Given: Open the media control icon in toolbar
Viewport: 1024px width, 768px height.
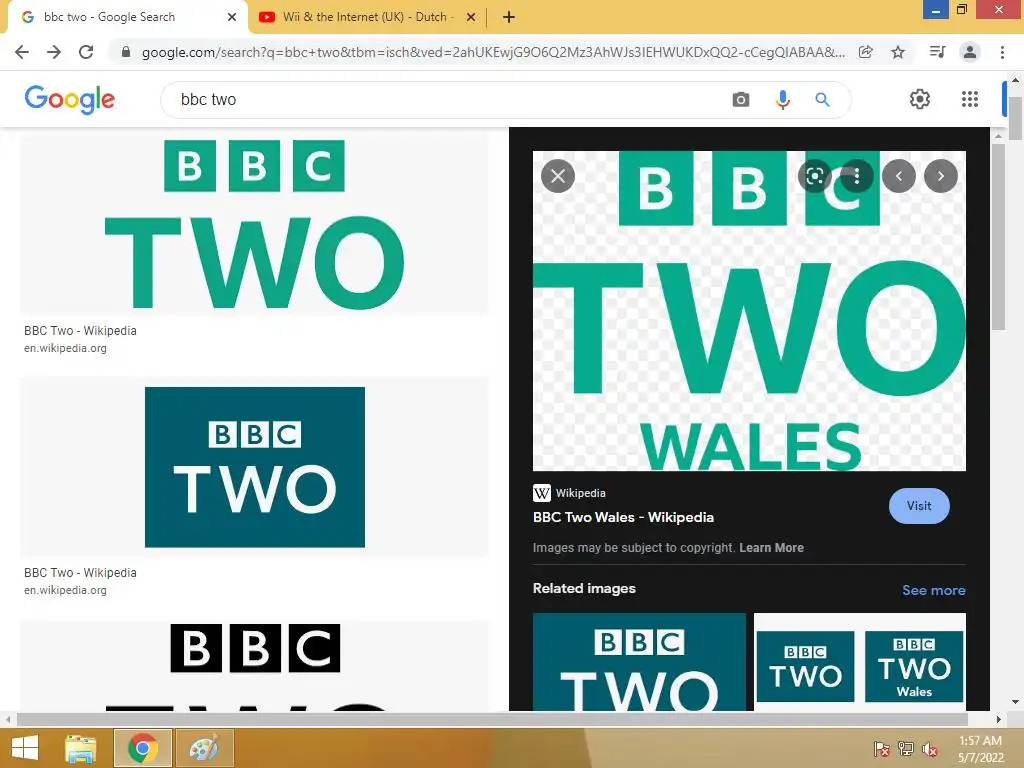Looking at the screenshot, I should click(937, 52).
